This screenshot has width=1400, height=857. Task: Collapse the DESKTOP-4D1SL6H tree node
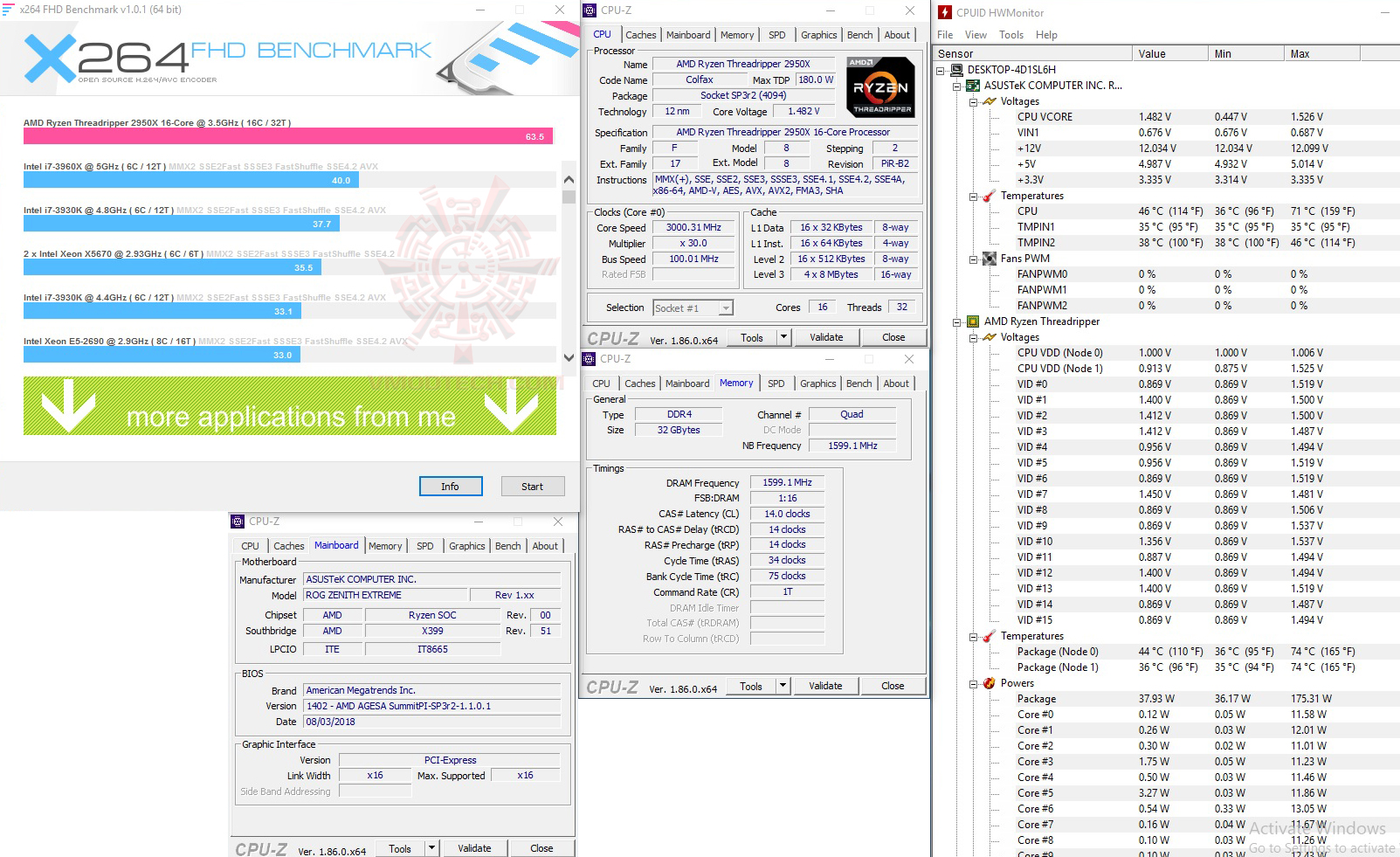(941, 70)
